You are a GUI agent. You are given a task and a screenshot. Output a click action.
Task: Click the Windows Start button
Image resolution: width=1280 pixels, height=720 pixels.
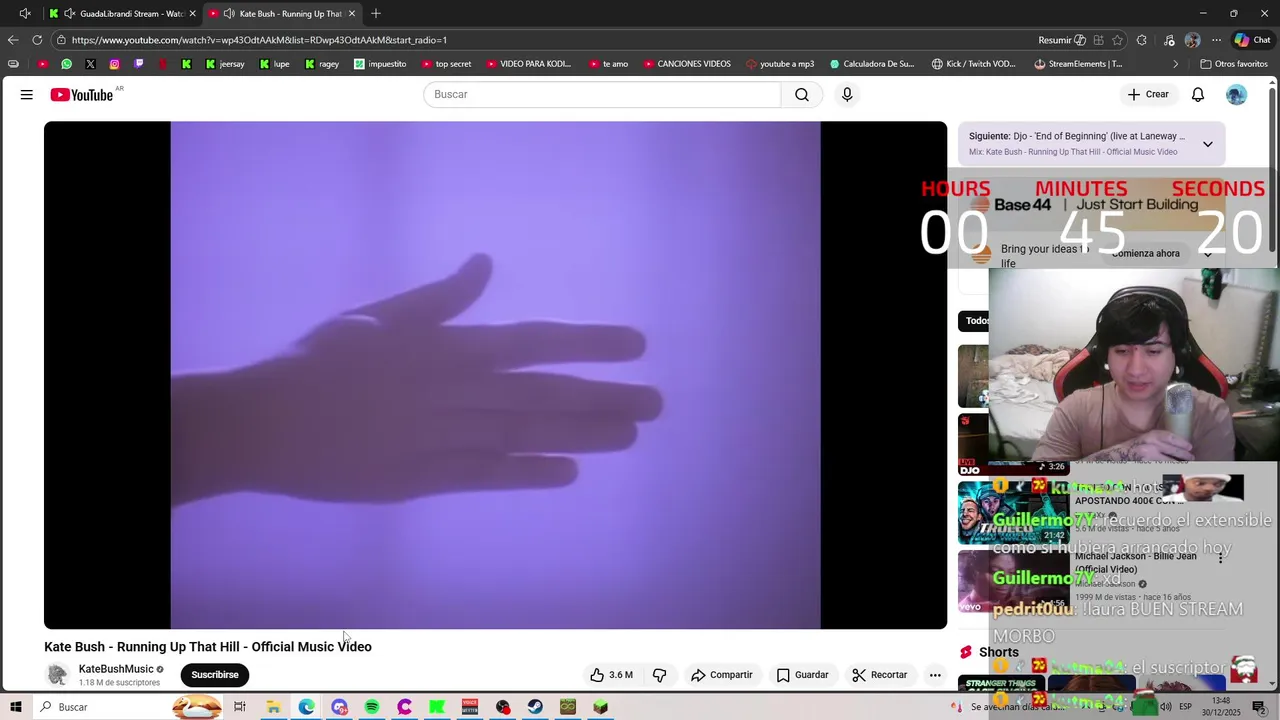click(16, 707)
